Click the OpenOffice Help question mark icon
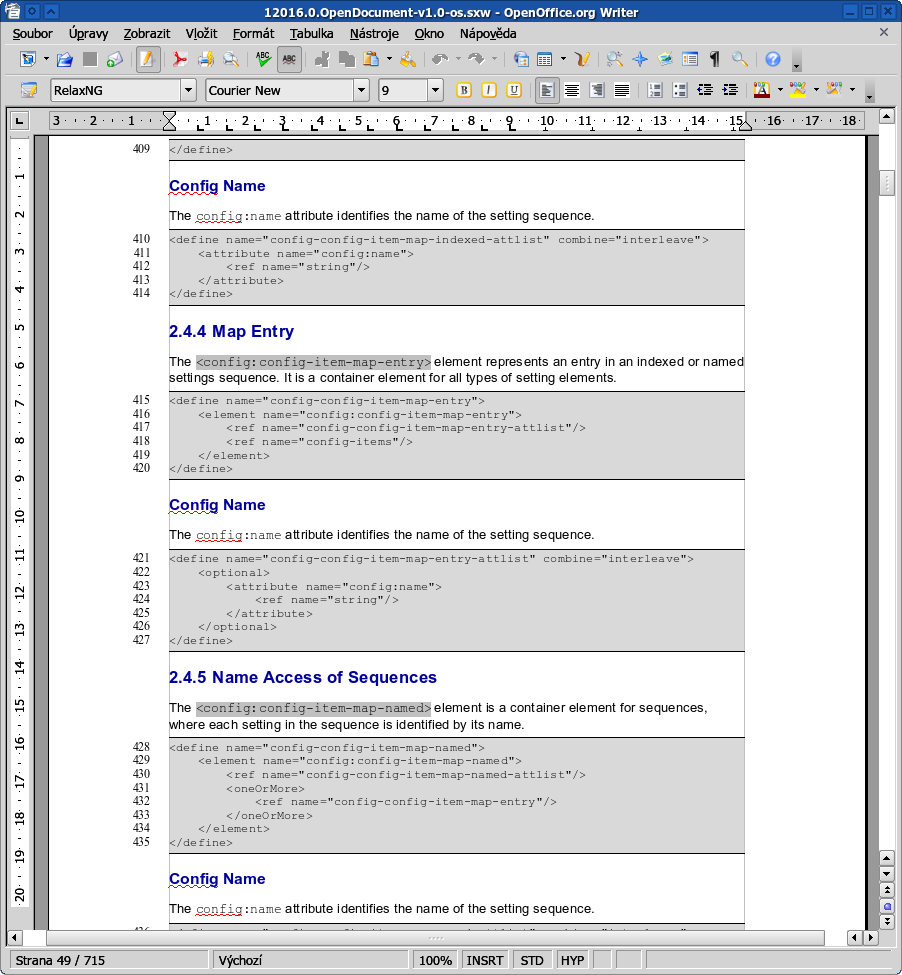This screenshot has height=975, width=902. coord(772,59)
